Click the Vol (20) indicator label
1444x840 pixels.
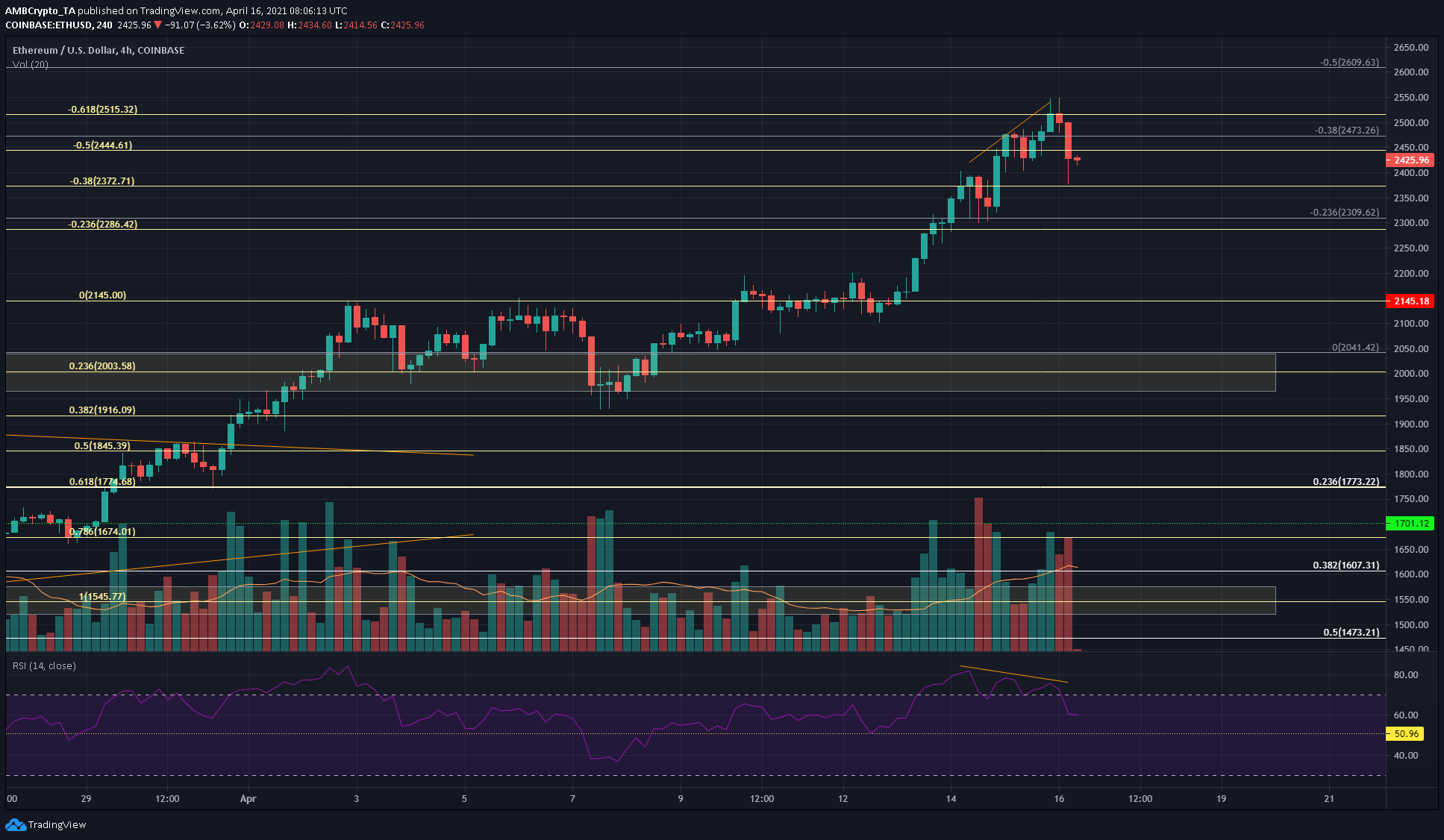pyautogui.click(x=31, y=64)
